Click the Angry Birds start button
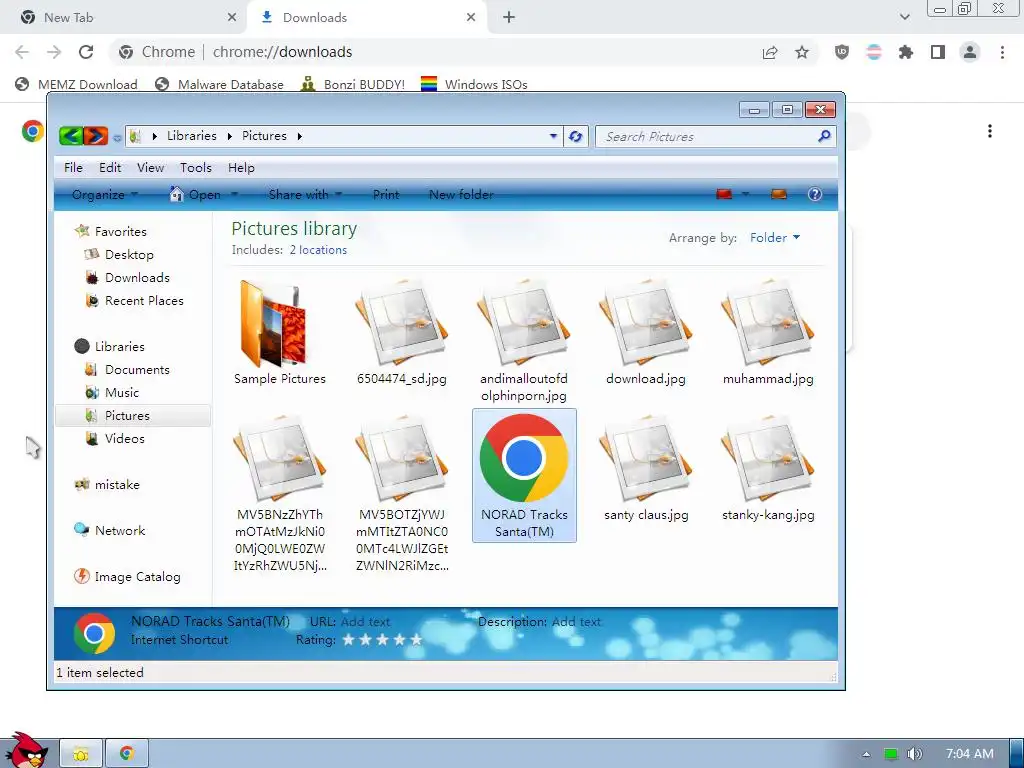1024x768 pixels. (25, 751)
